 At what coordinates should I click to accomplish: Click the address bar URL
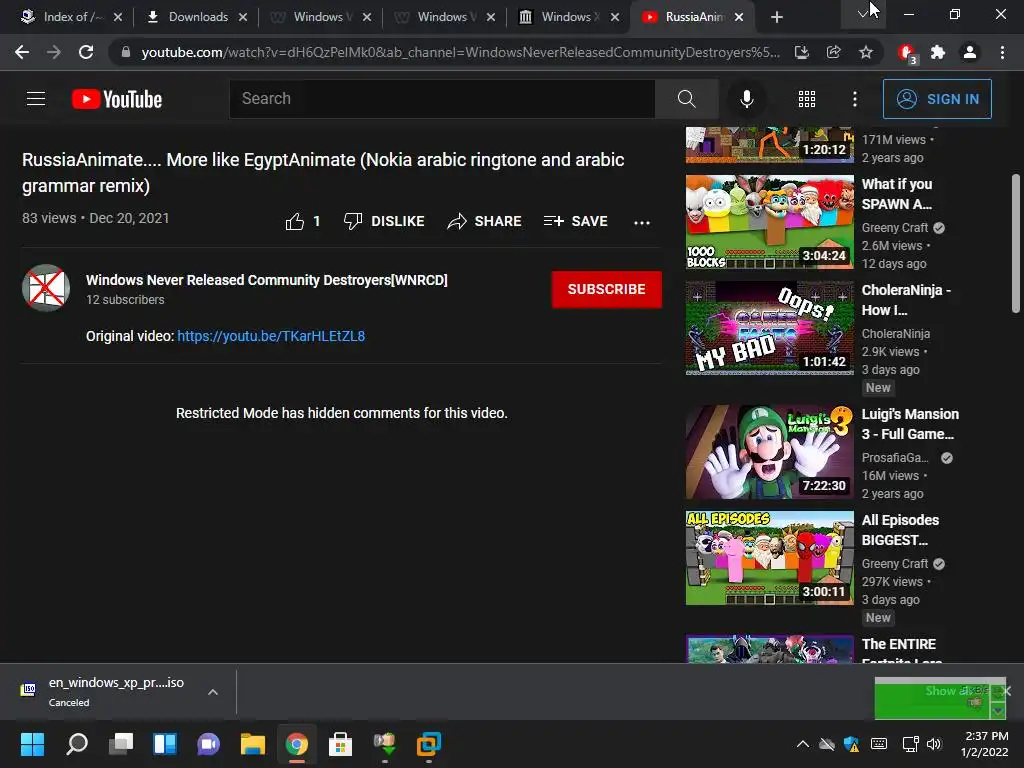(x=461, y=52)
